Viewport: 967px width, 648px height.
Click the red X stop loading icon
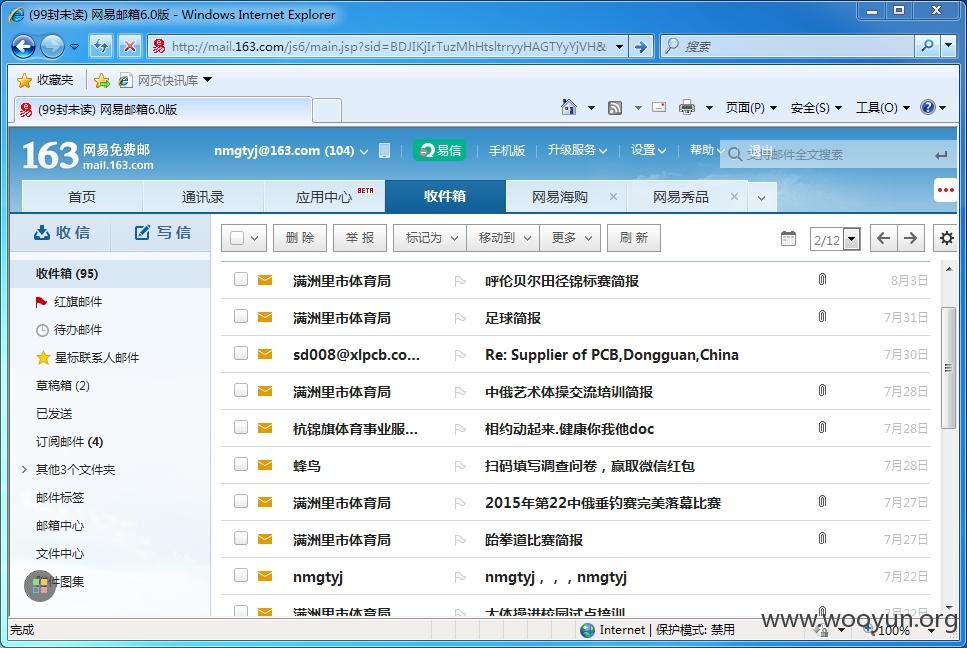point(130,46)
